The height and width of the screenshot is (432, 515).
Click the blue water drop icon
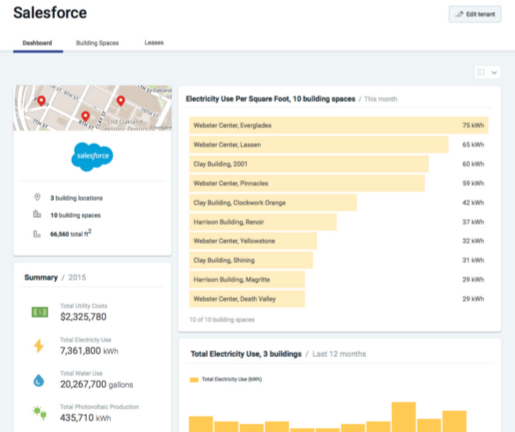coord(39,381)
